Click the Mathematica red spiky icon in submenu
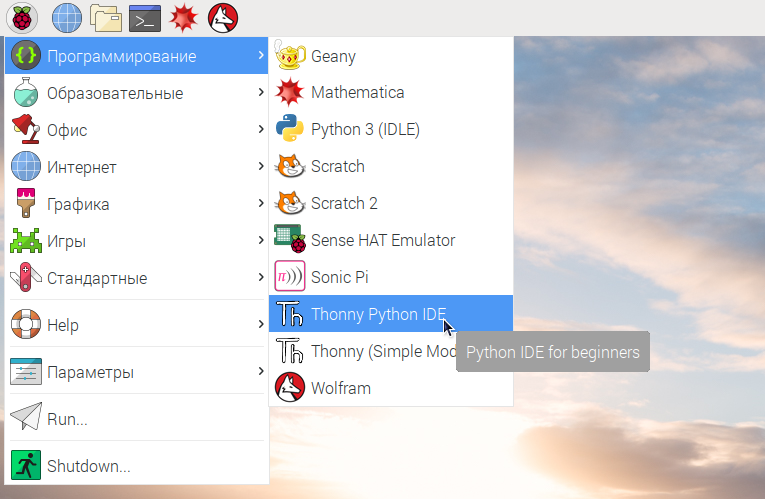The width and height of the screenshot is (765, 499). 290,92
